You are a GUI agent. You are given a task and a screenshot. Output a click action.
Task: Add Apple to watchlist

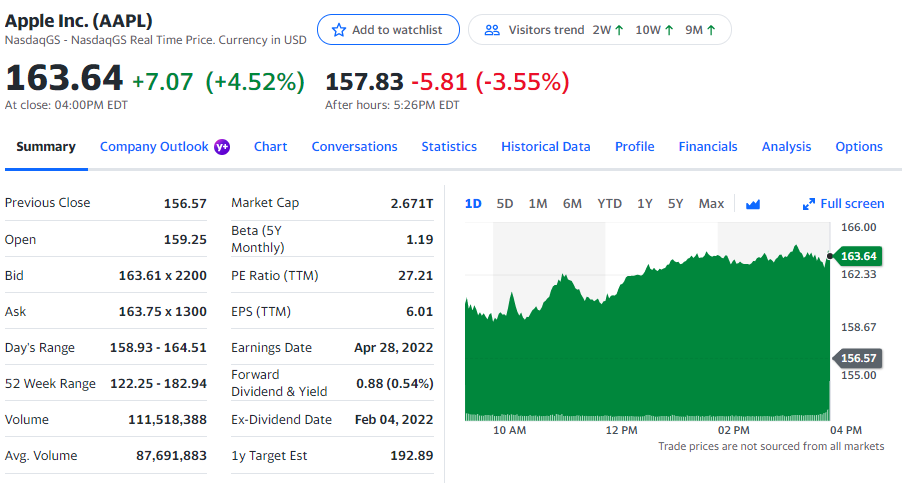coord(388,30)
